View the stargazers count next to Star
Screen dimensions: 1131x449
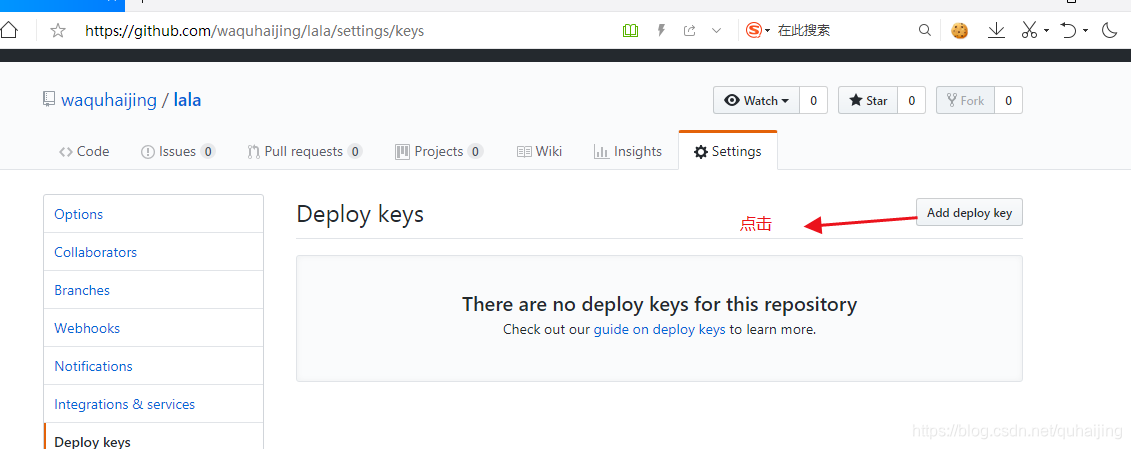coord(912,100)
